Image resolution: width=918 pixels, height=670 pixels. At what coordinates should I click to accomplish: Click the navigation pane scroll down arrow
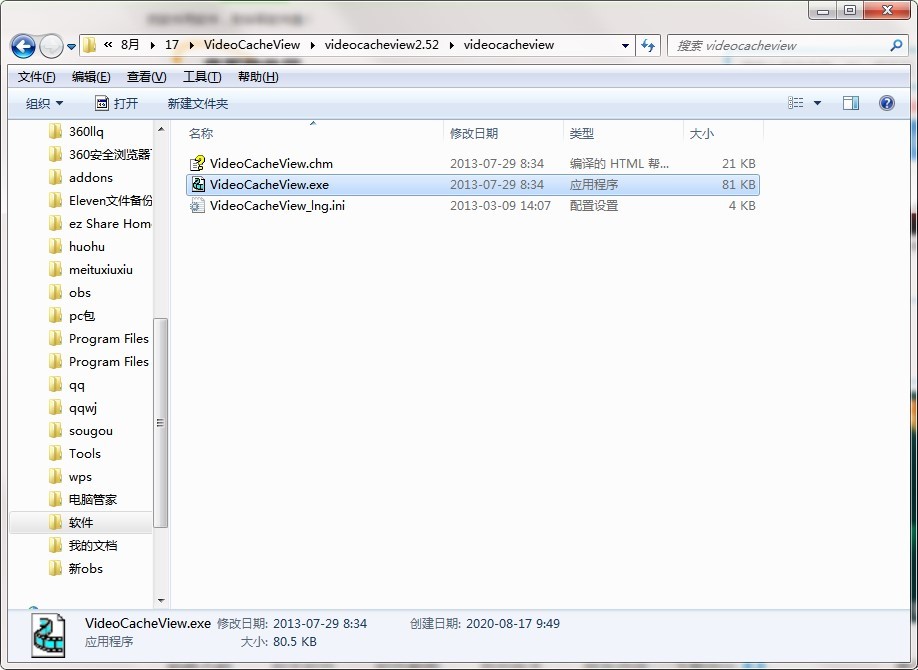pyautogui.click(x=161, y=601)
